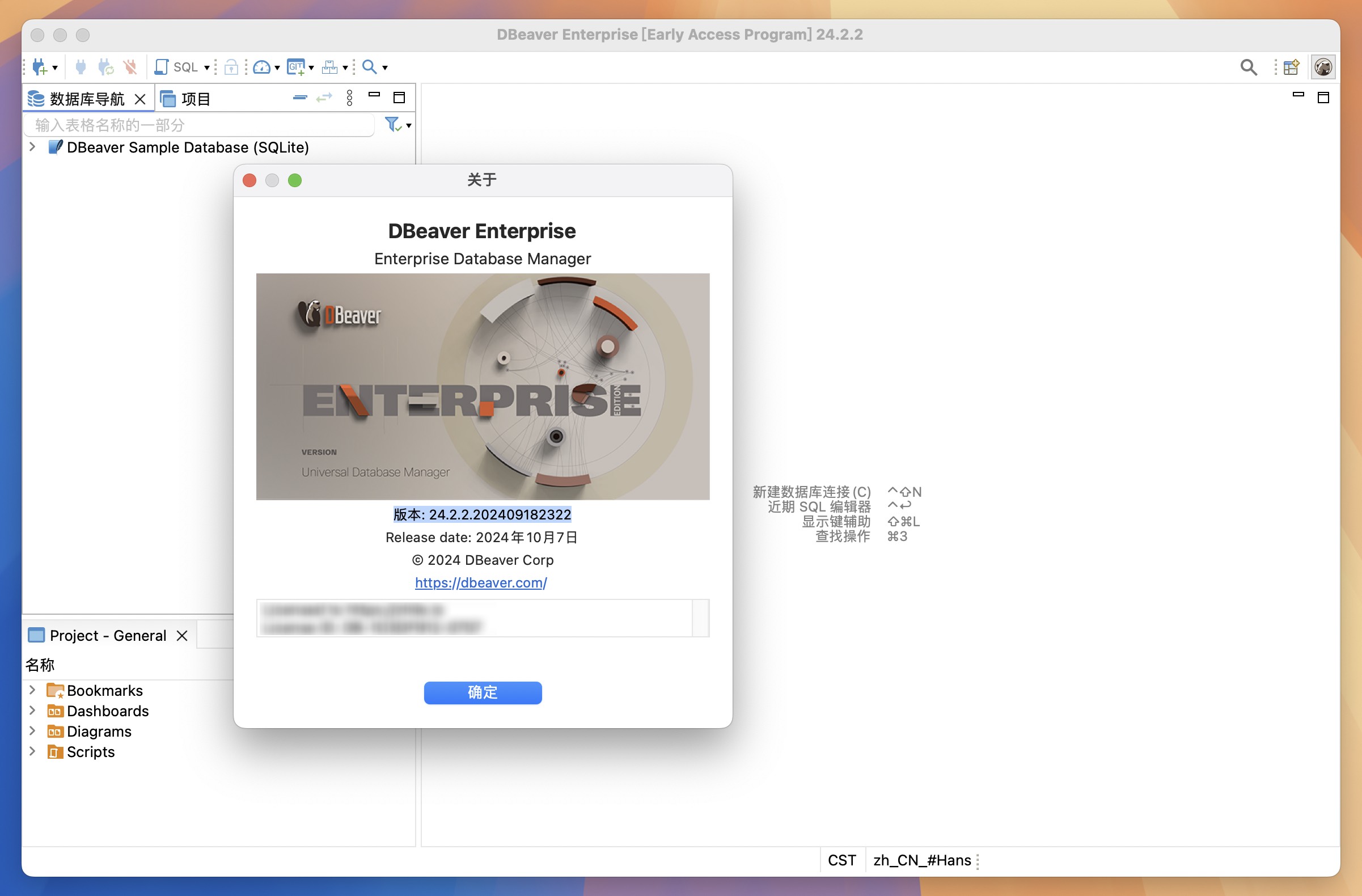This screenshot has width=1362, height=896.
Task: Click the DBeaver beaver perspective icon
Action: pos(1322,67)
